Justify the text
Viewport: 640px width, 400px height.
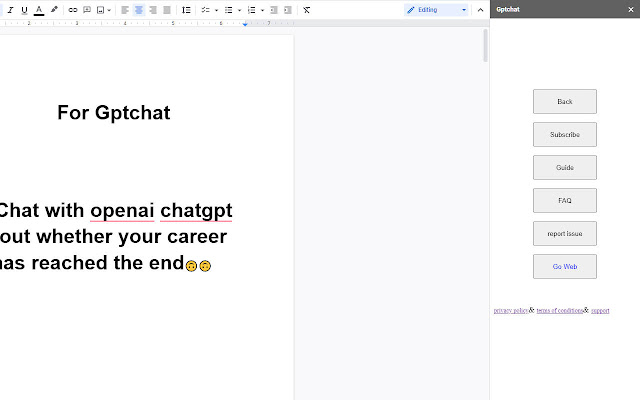(167, 10)
